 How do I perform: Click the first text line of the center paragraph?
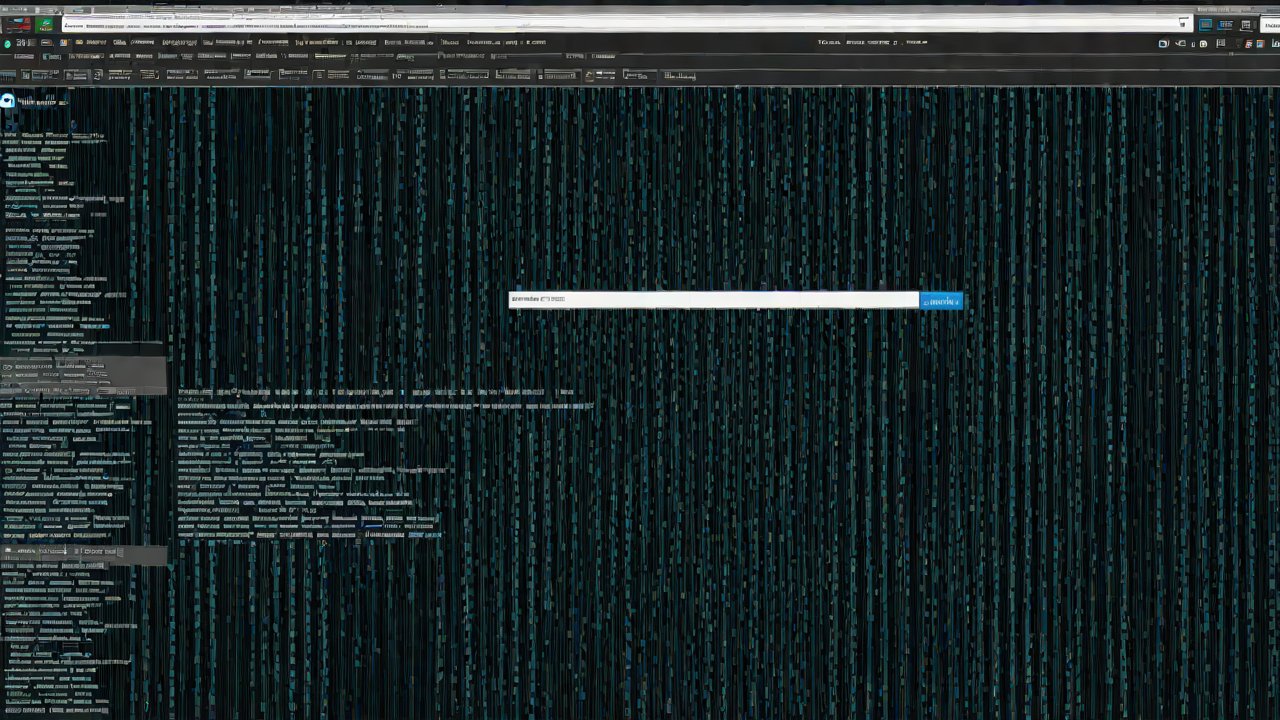click(x=375, y=393)
